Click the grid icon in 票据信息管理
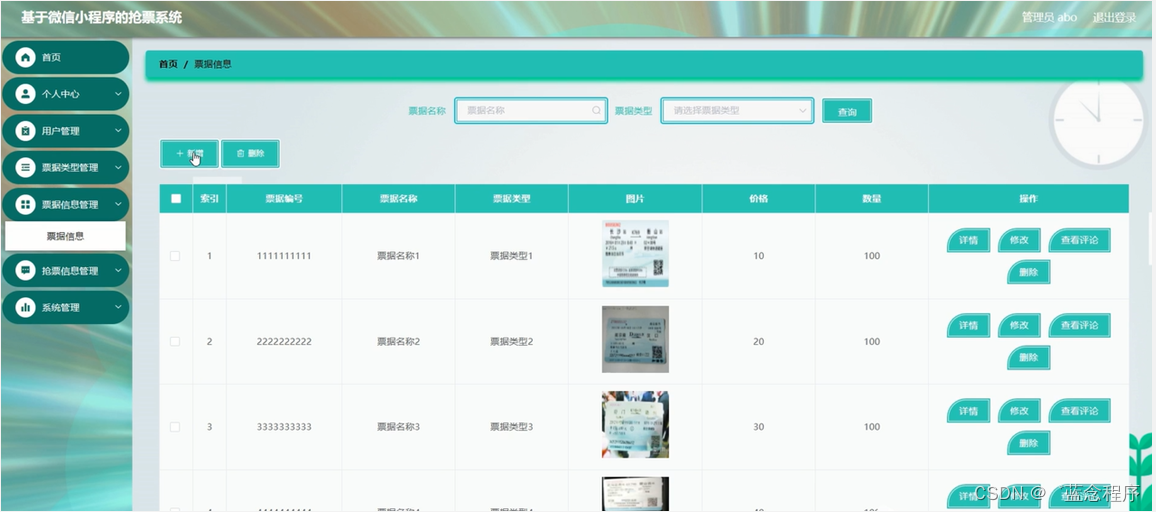Image resolution: width=1156 pixels, height=512 pixels. click(26, 204)
